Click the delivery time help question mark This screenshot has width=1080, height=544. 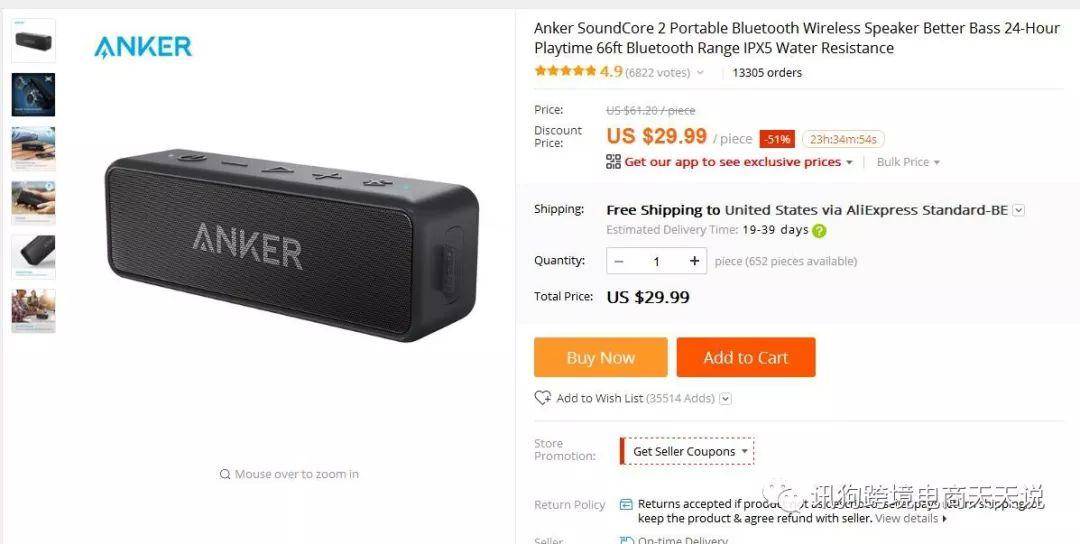coord(818,231)
